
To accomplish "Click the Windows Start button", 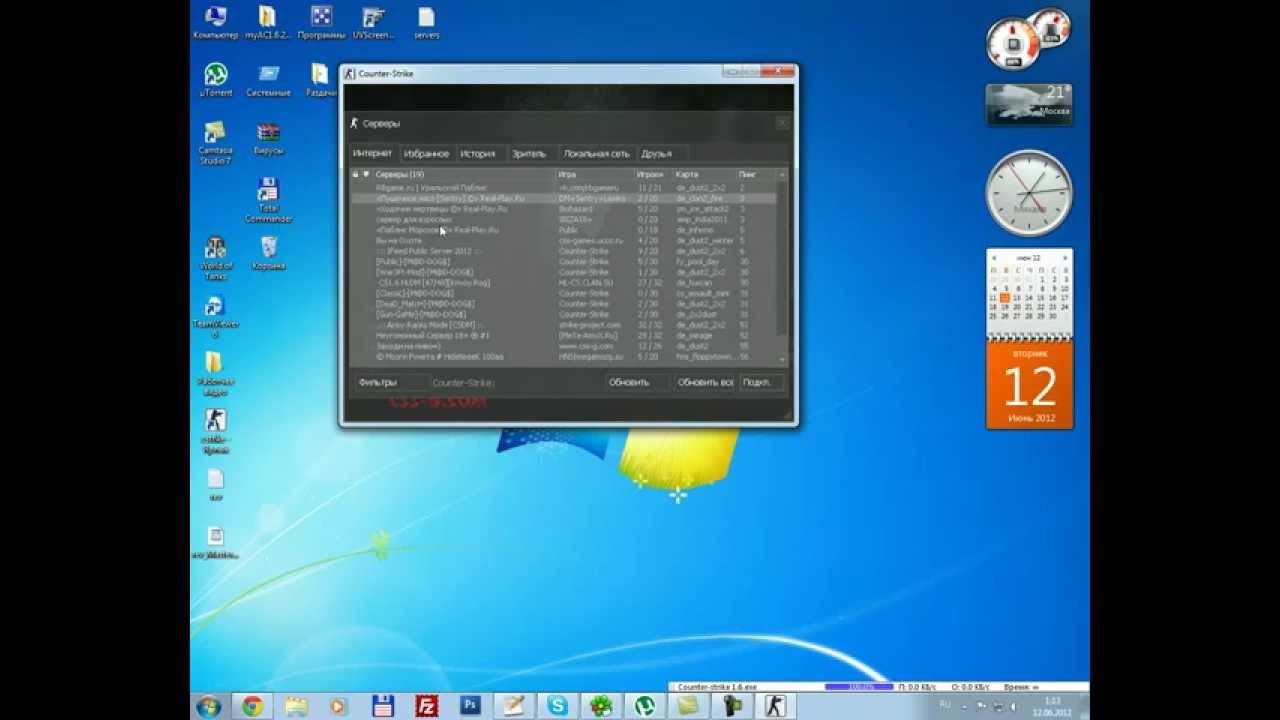I will tap(209, 706).
